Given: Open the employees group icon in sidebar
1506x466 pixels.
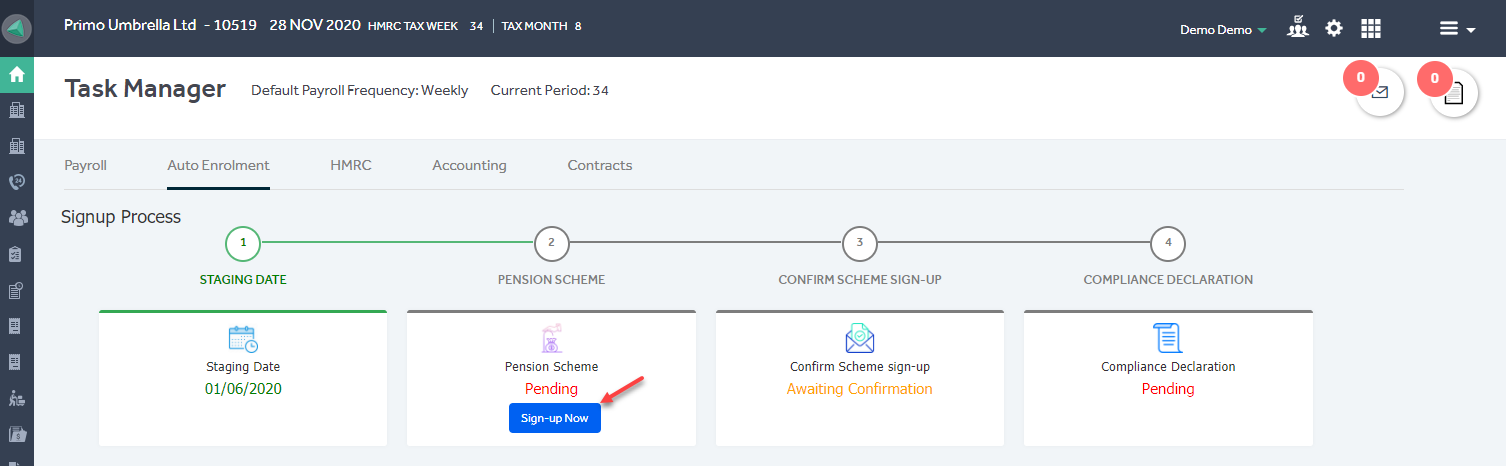Looking at the screenshot, I should tap(17, 218).
